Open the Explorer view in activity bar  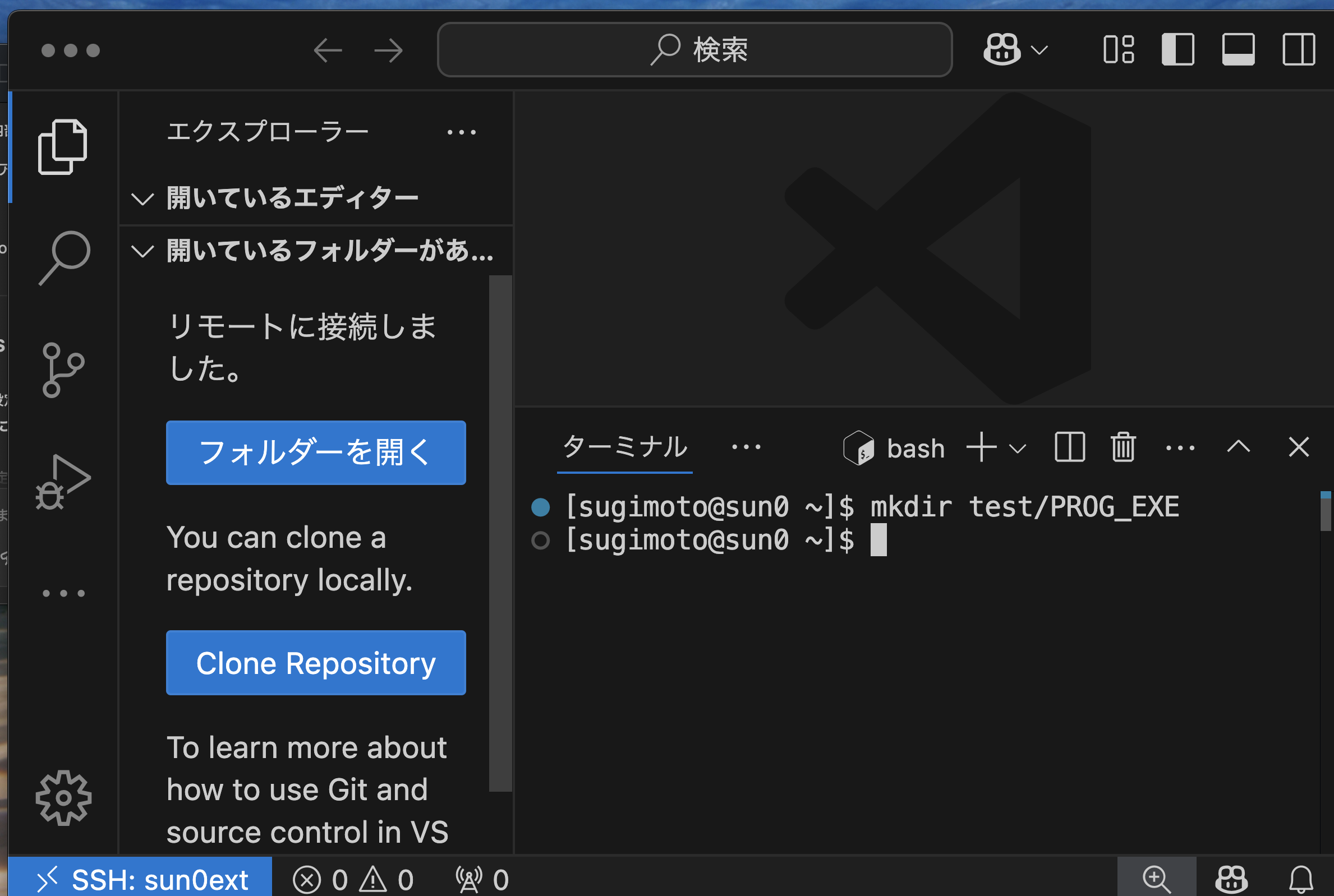[63, 147]
